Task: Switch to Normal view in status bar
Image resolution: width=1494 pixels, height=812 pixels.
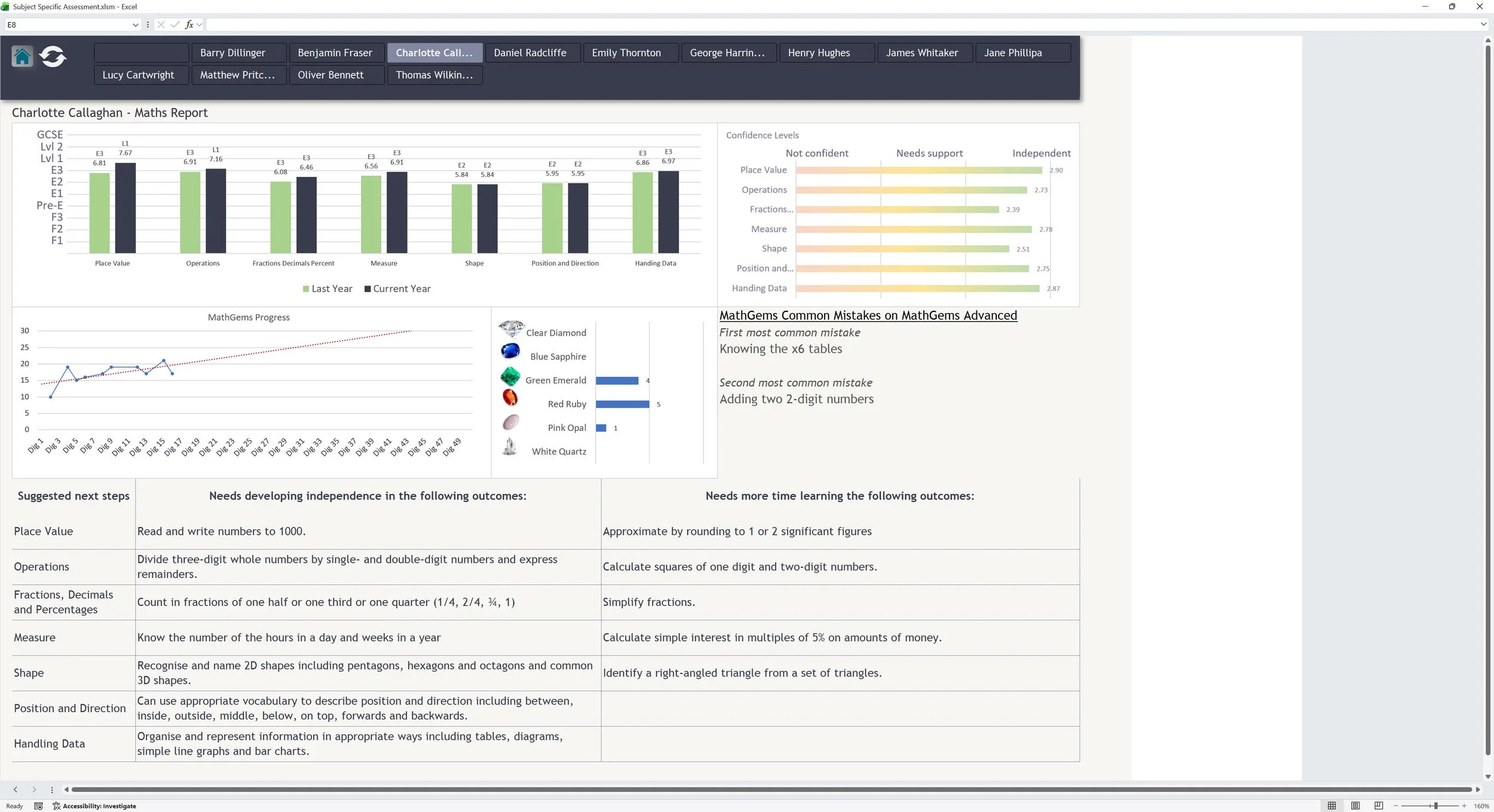Action: (1331, 805)
